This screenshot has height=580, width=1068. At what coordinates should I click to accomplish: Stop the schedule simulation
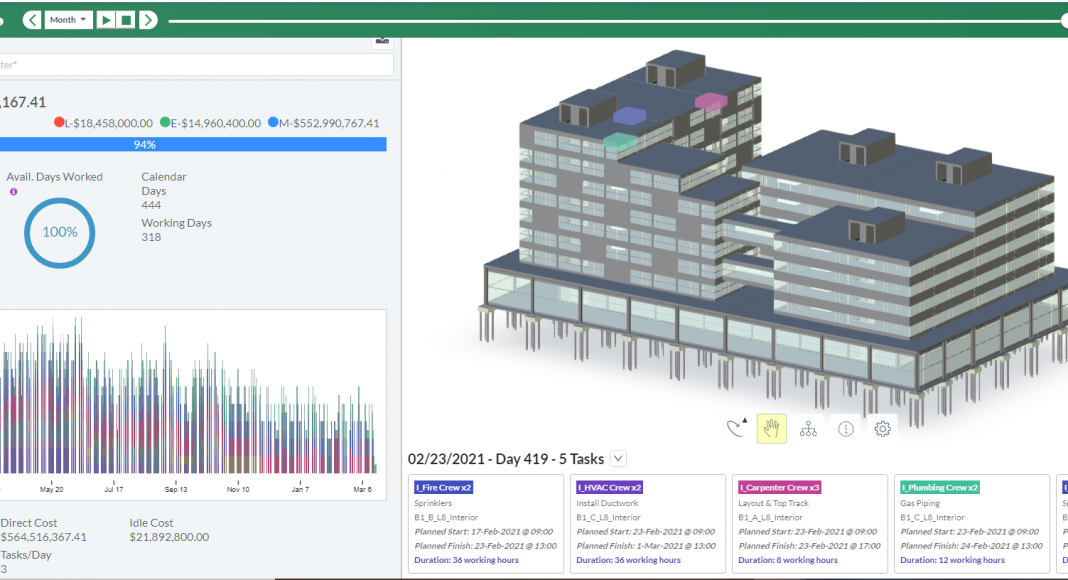click(127, 20)
